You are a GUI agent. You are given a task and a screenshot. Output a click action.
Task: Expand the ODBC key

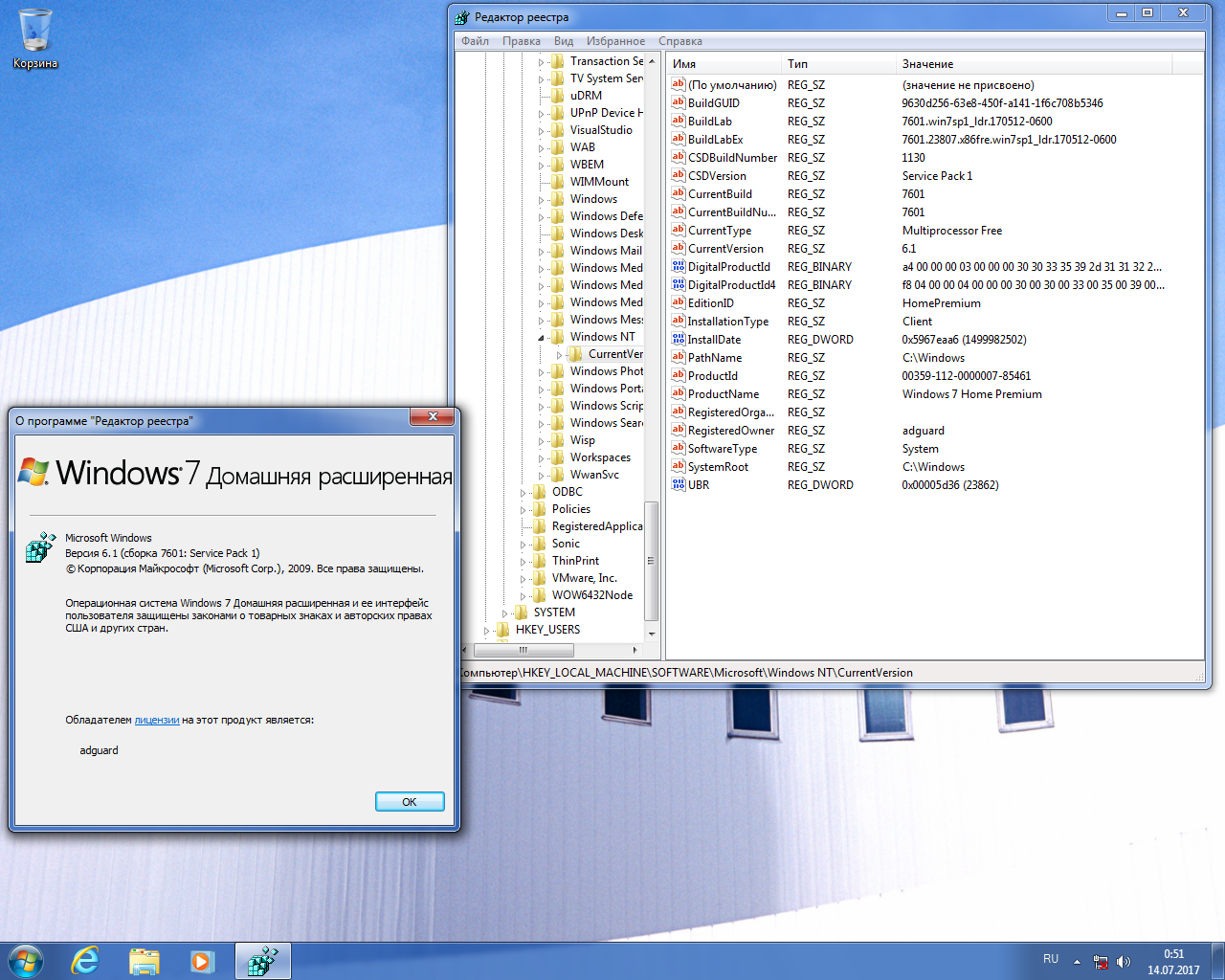[523, 493]
